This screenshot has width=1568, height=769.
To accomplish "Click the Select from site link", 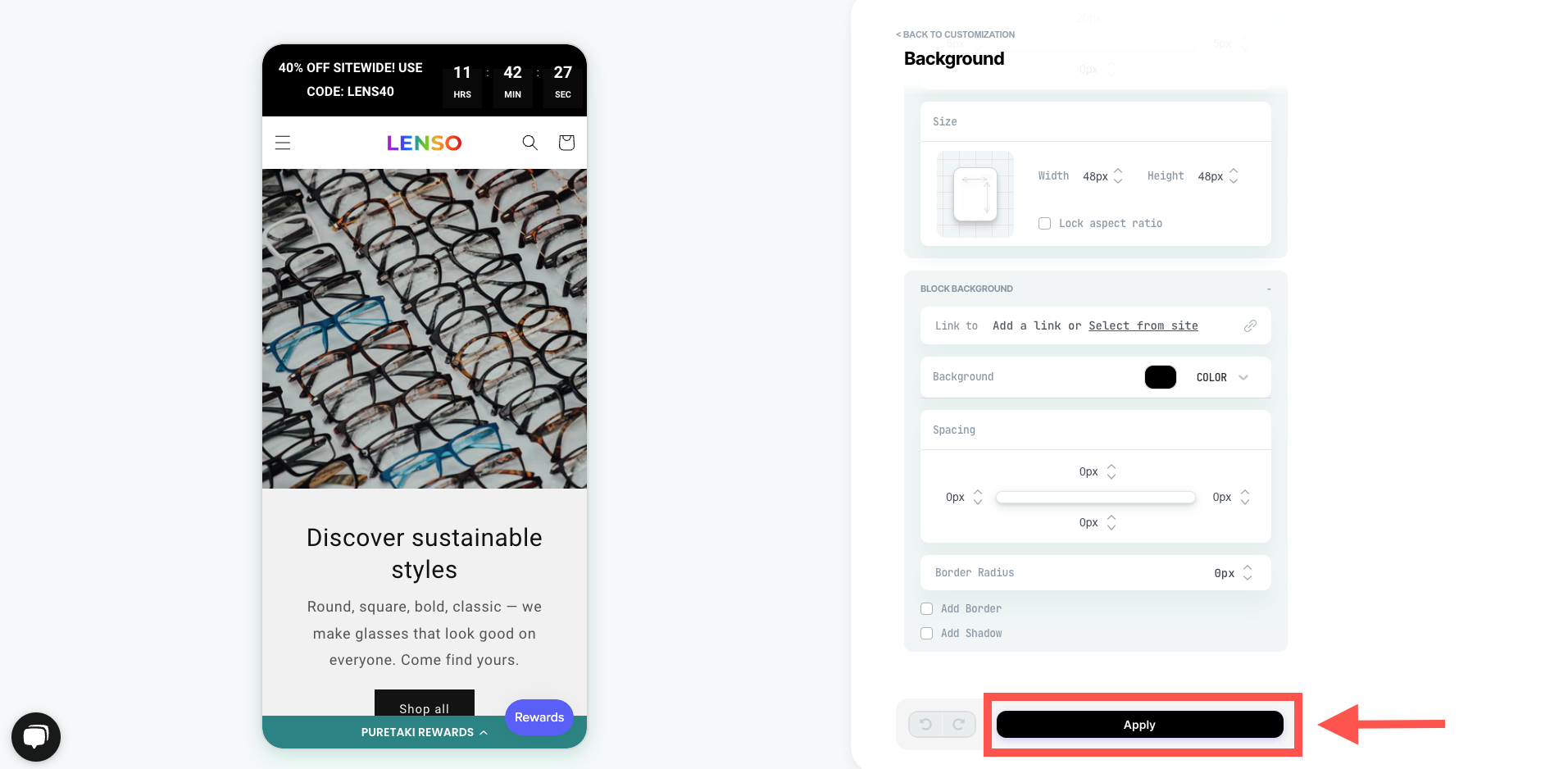I will pos(1143,325).
